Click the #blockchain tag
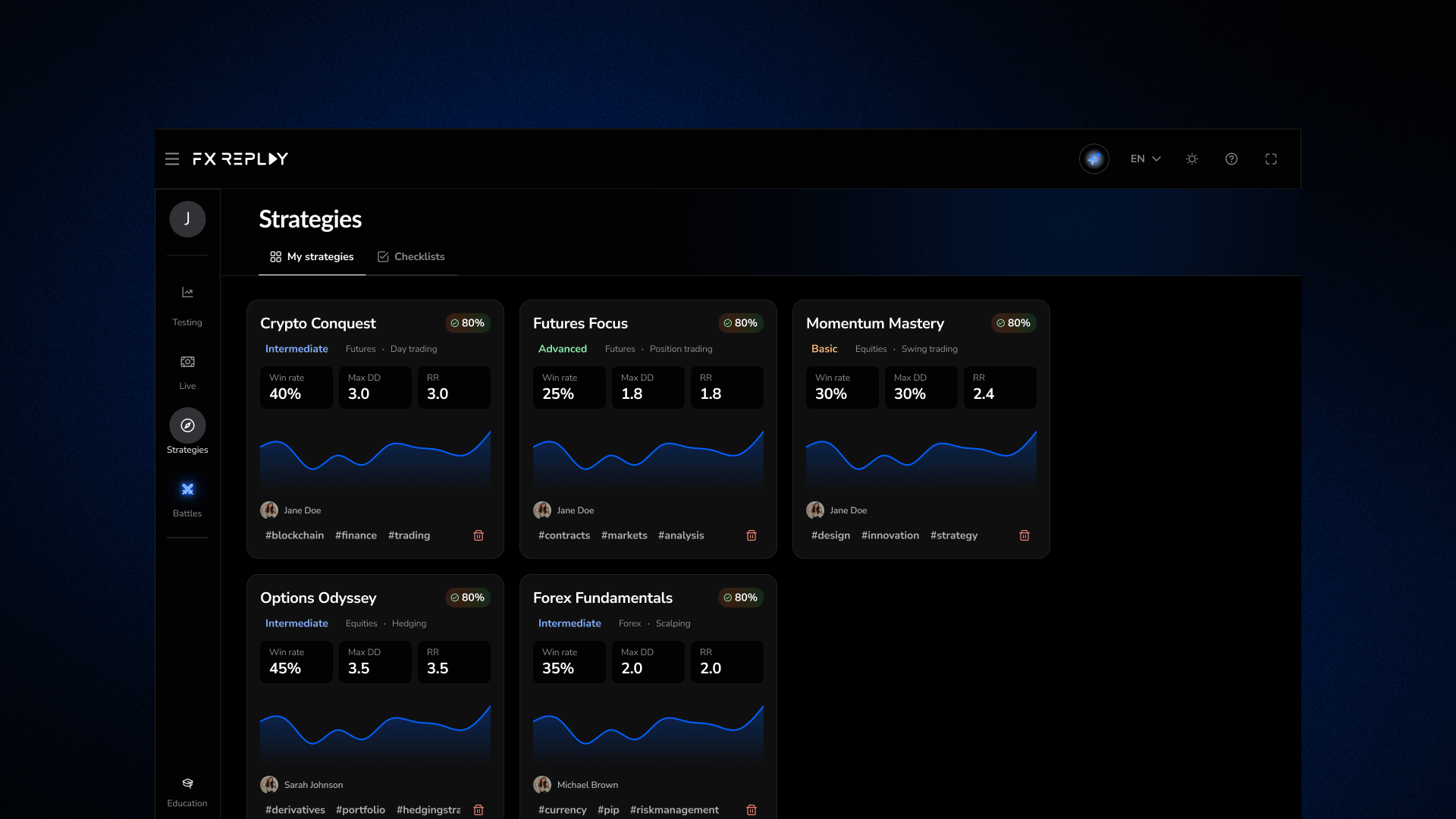Screen dimensions: 1456x819 (x=294, y=535)
